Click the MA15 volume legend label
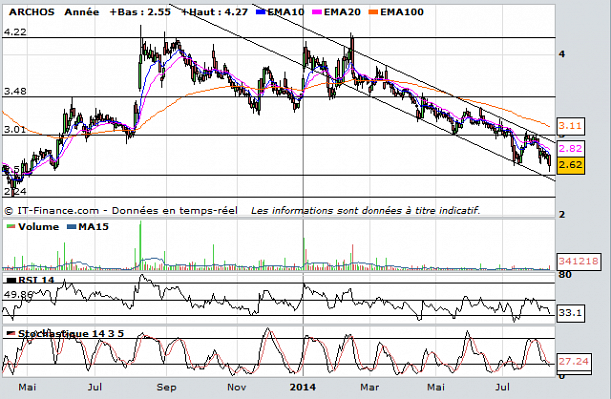This screenshot has width=611, height=399. 94,227
